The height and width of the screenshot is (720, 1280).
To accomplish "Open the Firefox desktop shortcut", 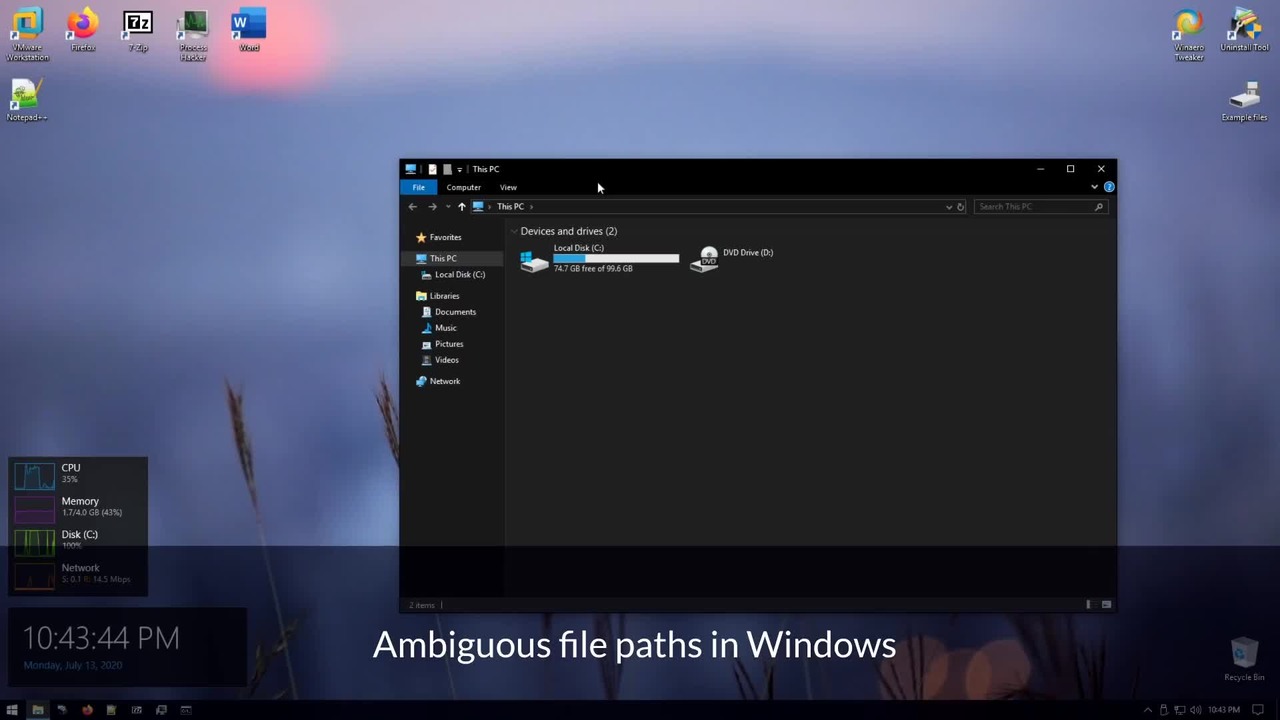I will 83,30.
